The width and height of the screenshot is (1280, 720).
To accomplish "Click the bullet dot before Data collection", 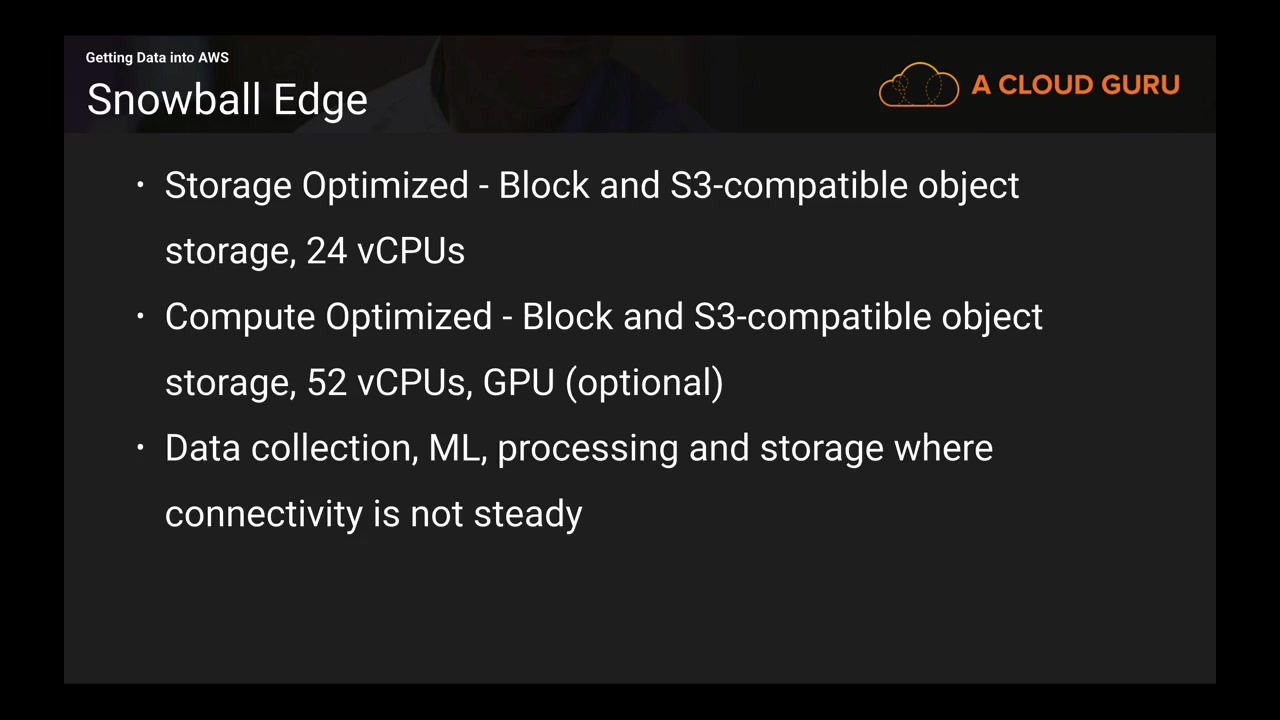I will [x=141, y=447].
